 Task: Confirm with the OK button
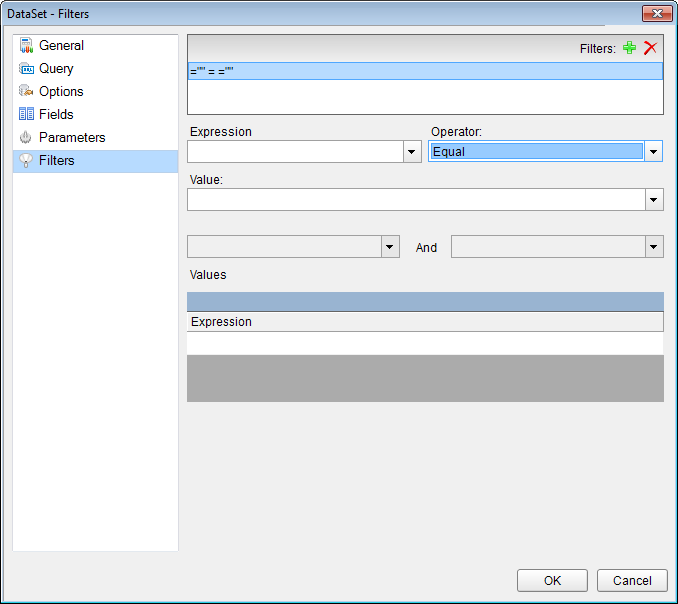552,580
